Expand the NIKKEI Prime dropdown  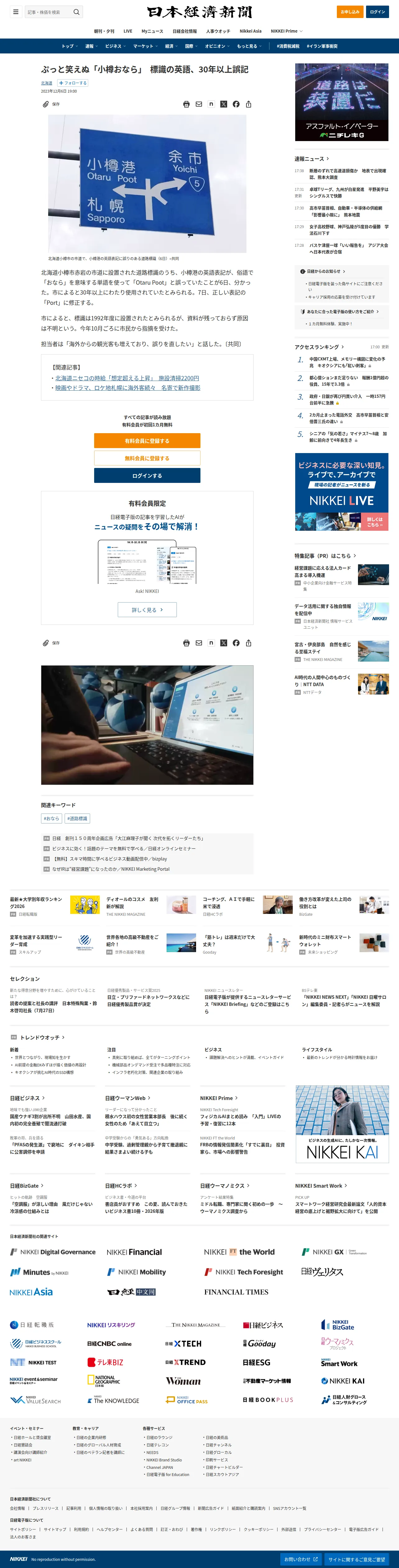coord(286,31)
